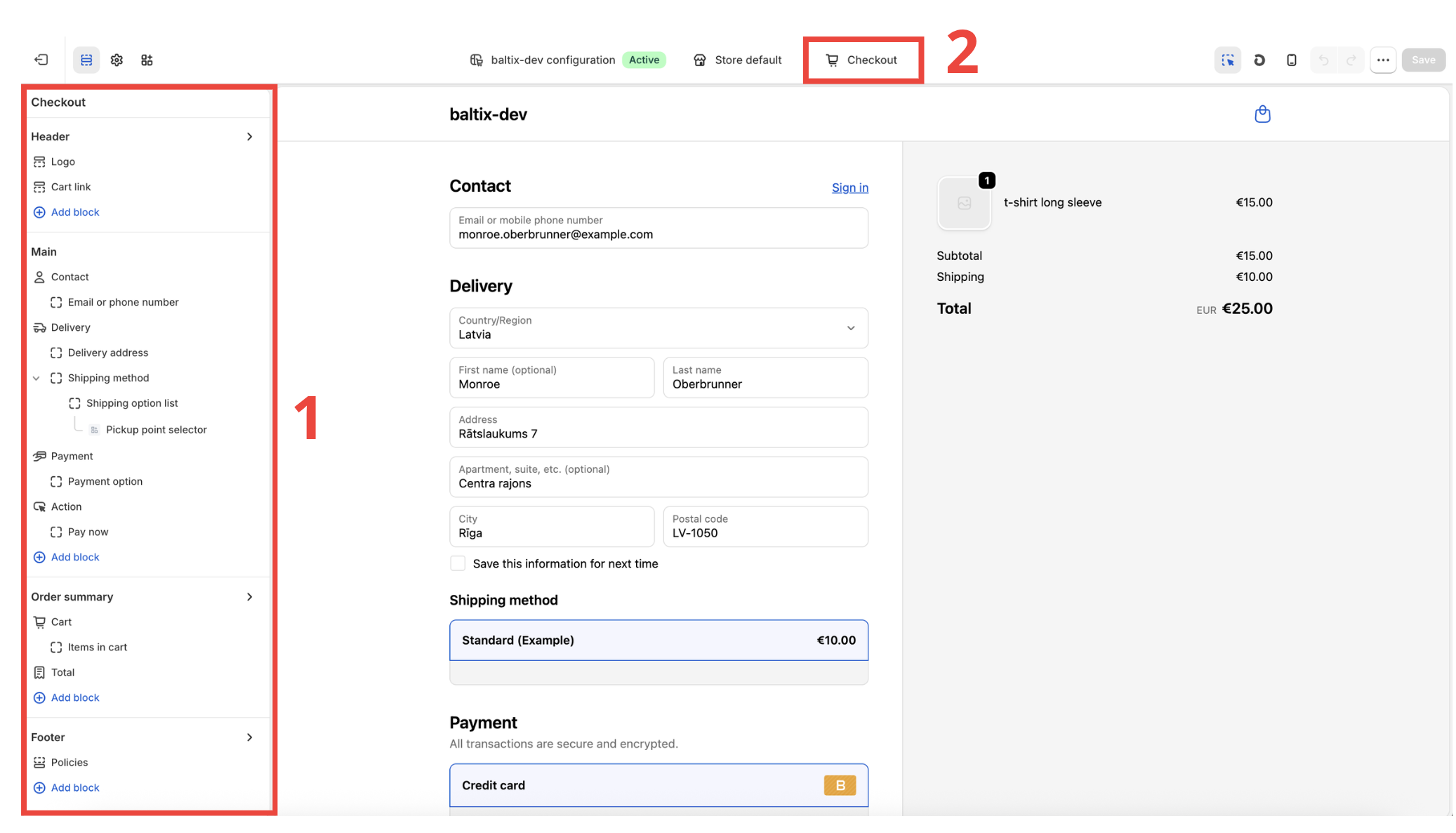Click the Policies block icon
The width and height of the screenshot is (1456, 833).
(39, 762)
